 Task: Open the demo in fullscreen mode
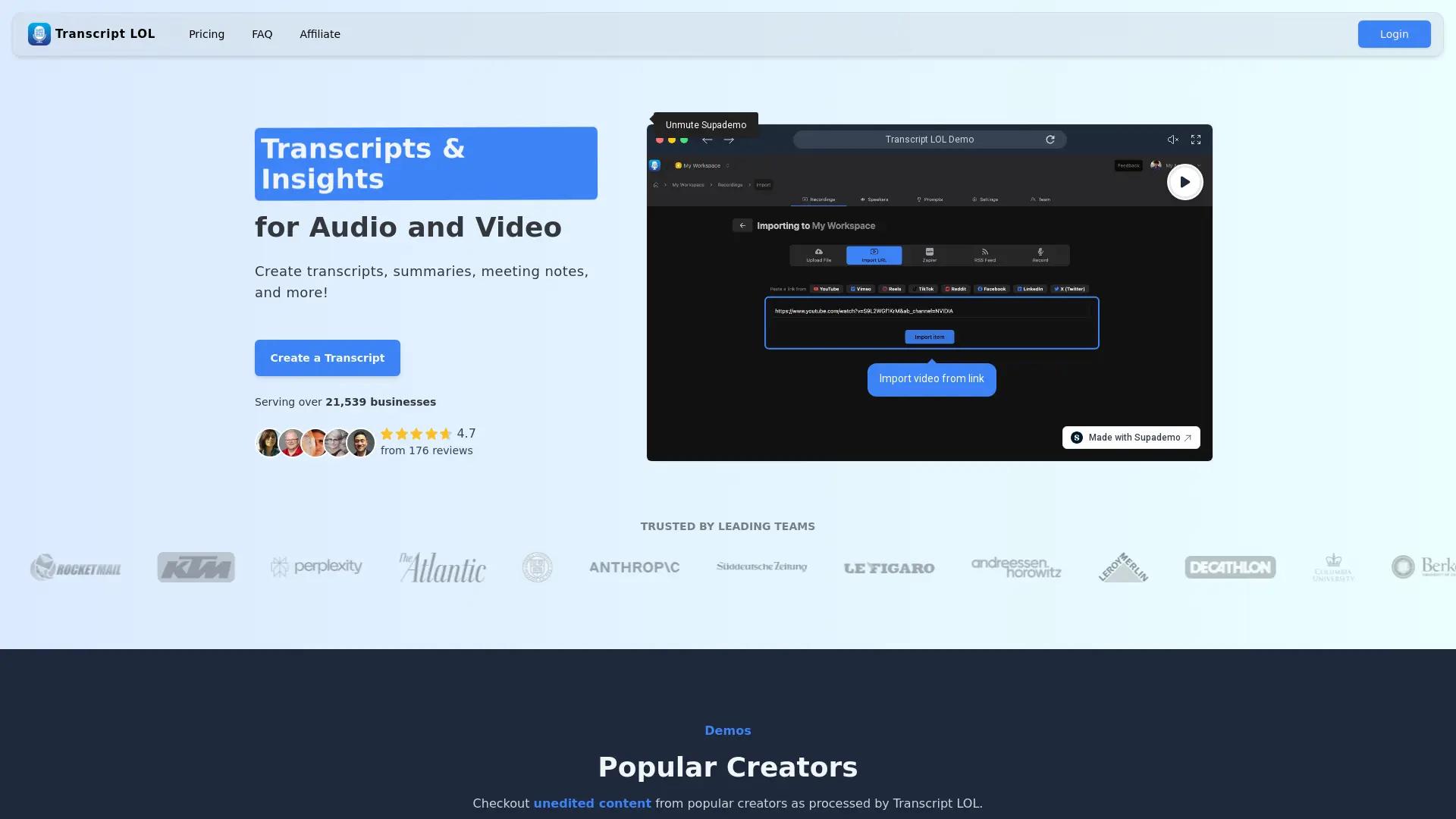click(1196, 140)
